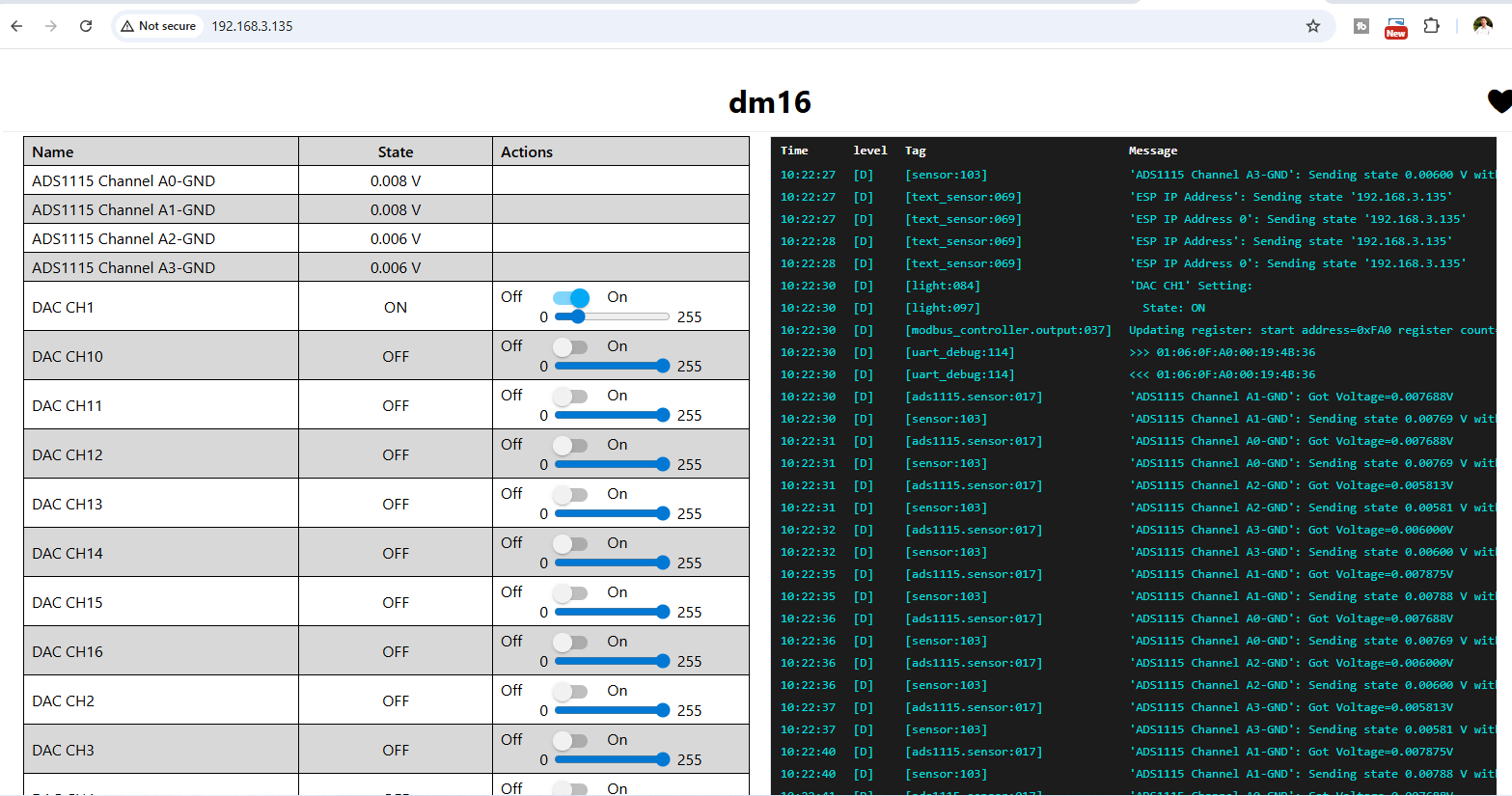
Task: Toggle DAC CH16 on
Action: pos(570,642)
